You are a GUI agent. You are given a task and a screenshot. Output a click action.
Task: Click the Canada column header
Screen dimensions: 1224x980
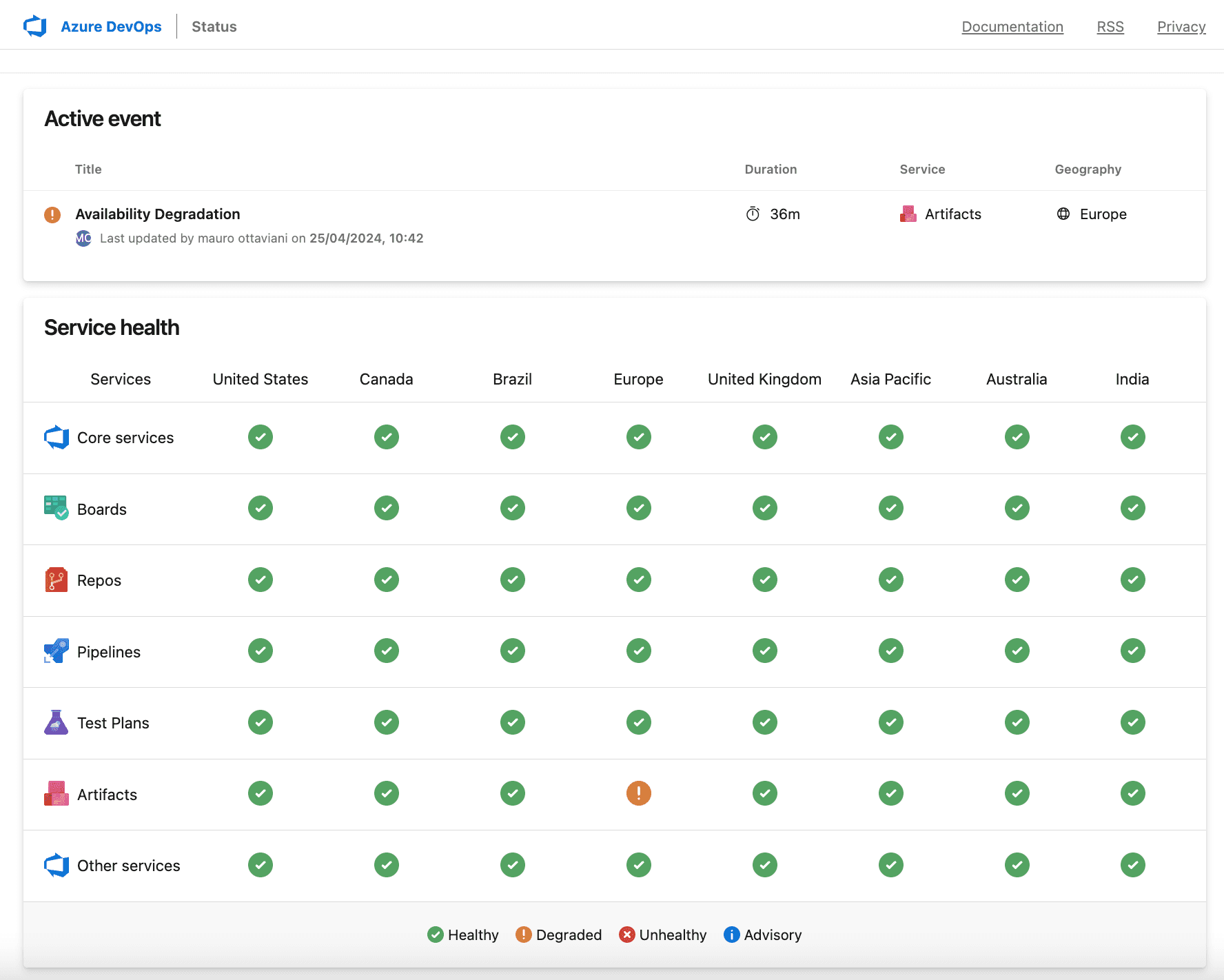tap(387, 379)
